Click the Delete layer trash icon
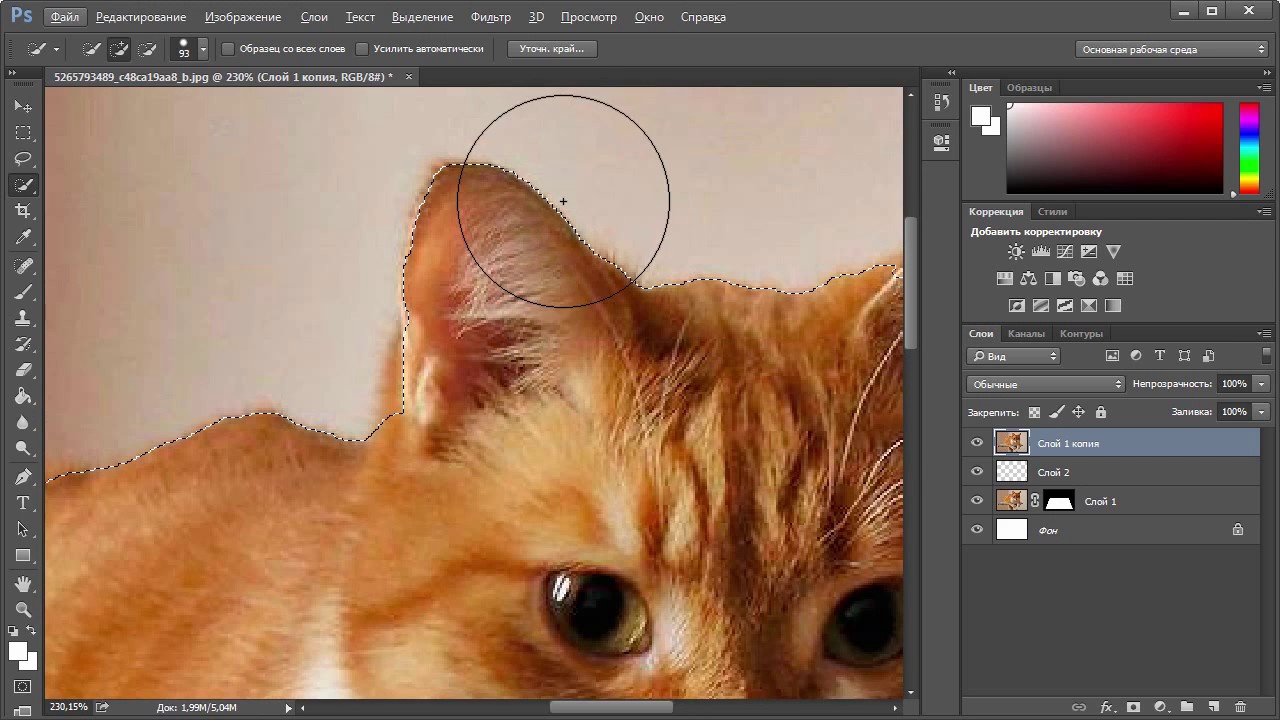The height and width of the screenshot is (720, 1280). pos(1240,707)
